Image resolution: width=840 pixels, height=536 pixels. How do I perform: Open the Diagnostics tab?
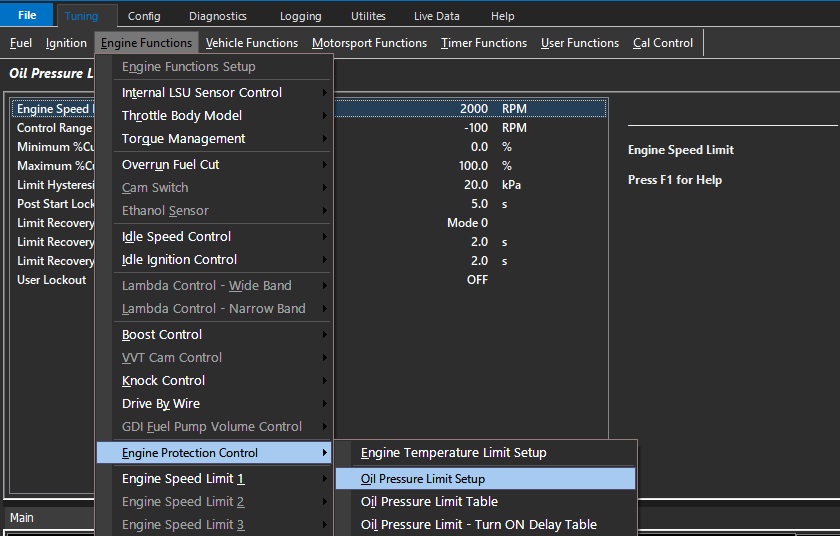[x=217, y=16]
